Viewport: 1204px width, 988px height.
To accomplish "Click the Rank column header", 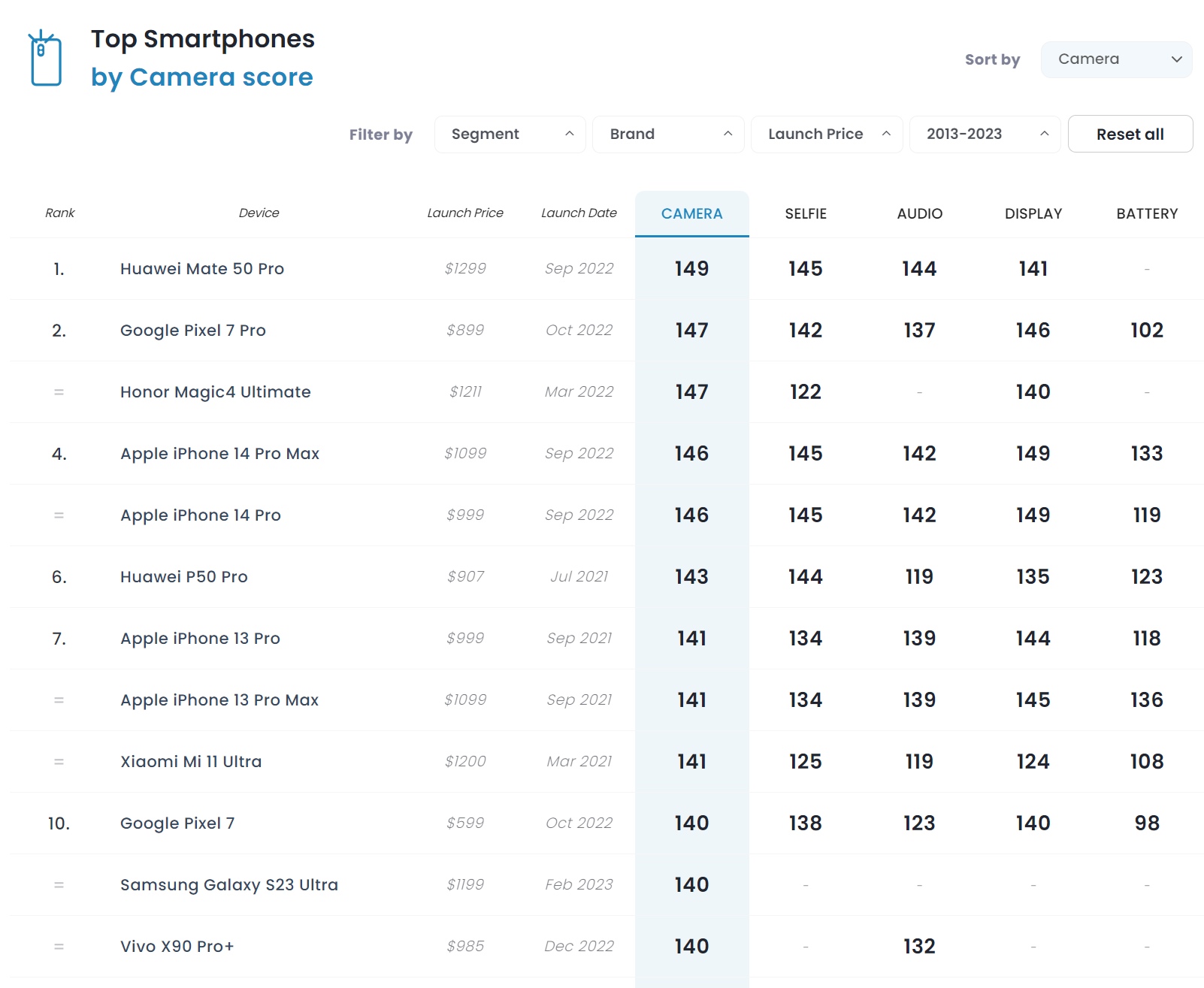I will click(x=60, y=213).
